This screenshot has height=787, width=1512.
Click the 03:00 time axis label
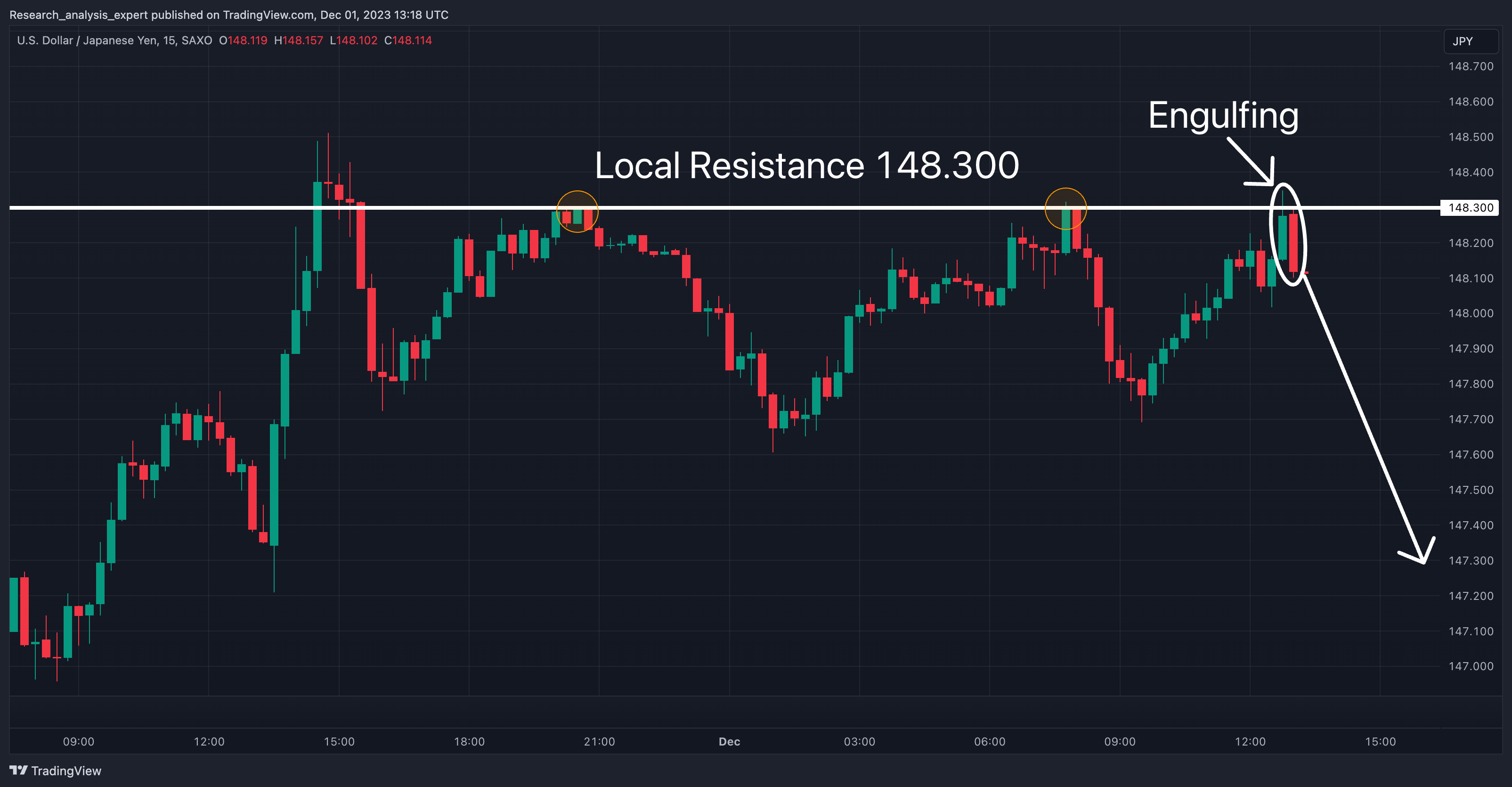coord(859,741)
